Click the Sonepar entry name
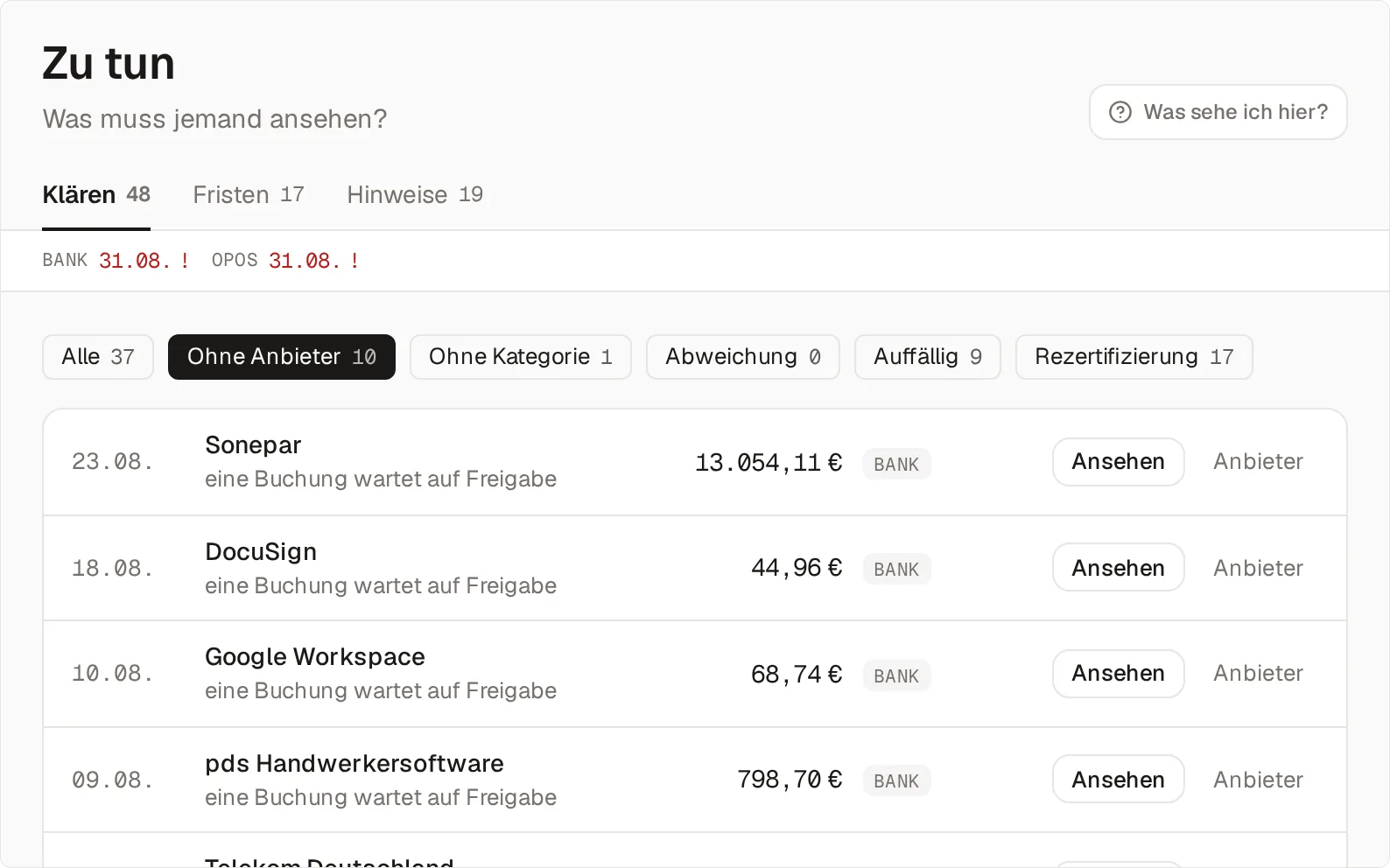The height and width of the screenshot is (868, 1390). pyautogui.click(x=253, y=445)
